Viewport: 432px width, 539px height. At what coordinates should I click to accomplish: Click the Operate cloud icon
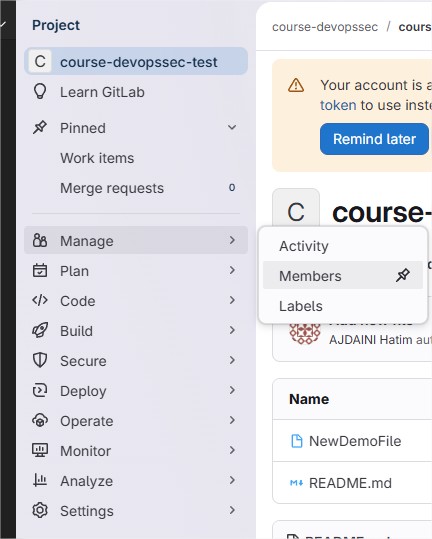click(40, 420)
